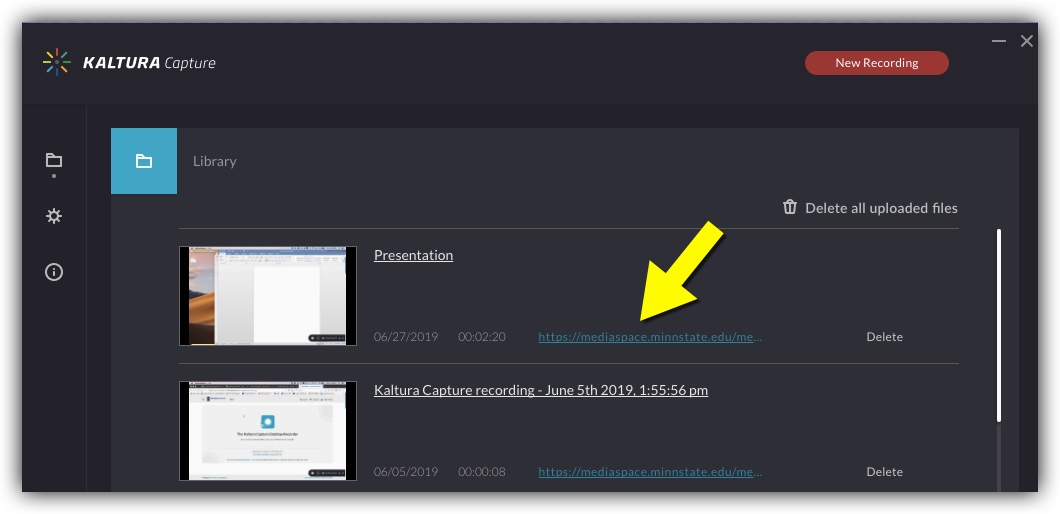Viewport: 1060px width, 514px height.
Task: Click the blue Library folder tile
Action: click(144, 161)
